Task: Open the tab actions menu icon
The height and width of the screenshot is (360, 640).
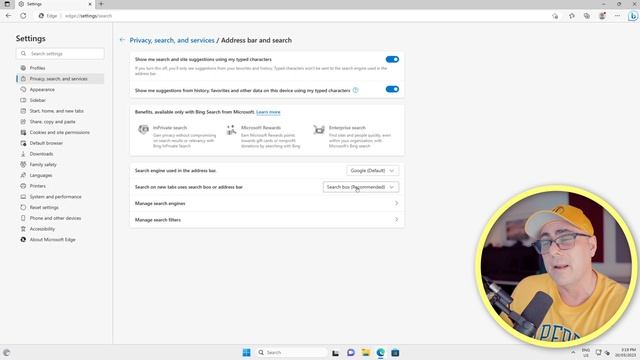Action: pyautogui.click(x=7, y=4)
